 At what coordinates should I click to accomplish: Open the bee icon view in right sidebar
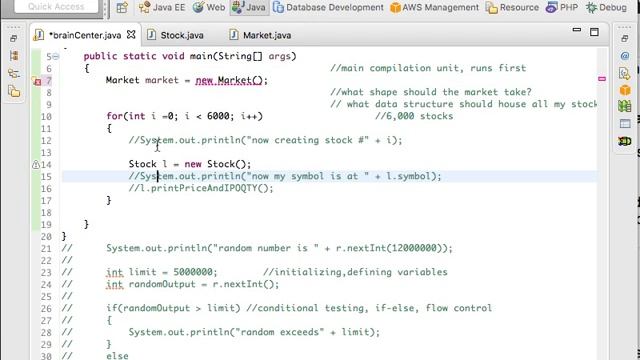click(x=624, y=141)
